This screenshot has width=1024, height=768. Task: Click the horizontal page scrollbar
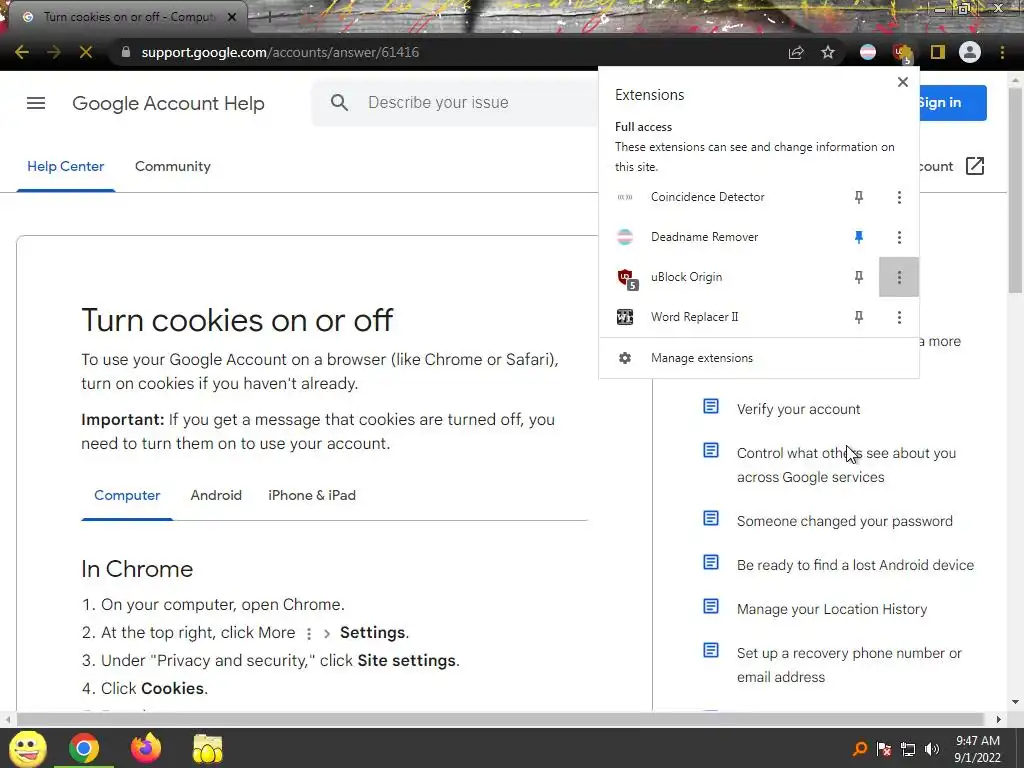coord(501,720)
